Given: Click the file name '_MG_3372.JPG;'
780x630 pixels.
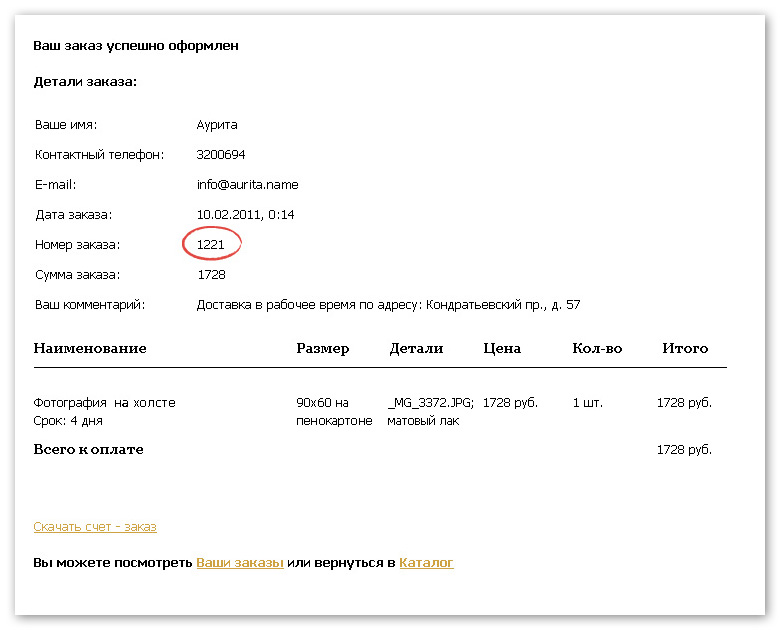Looking at the screenshot, I should [431, 403].
